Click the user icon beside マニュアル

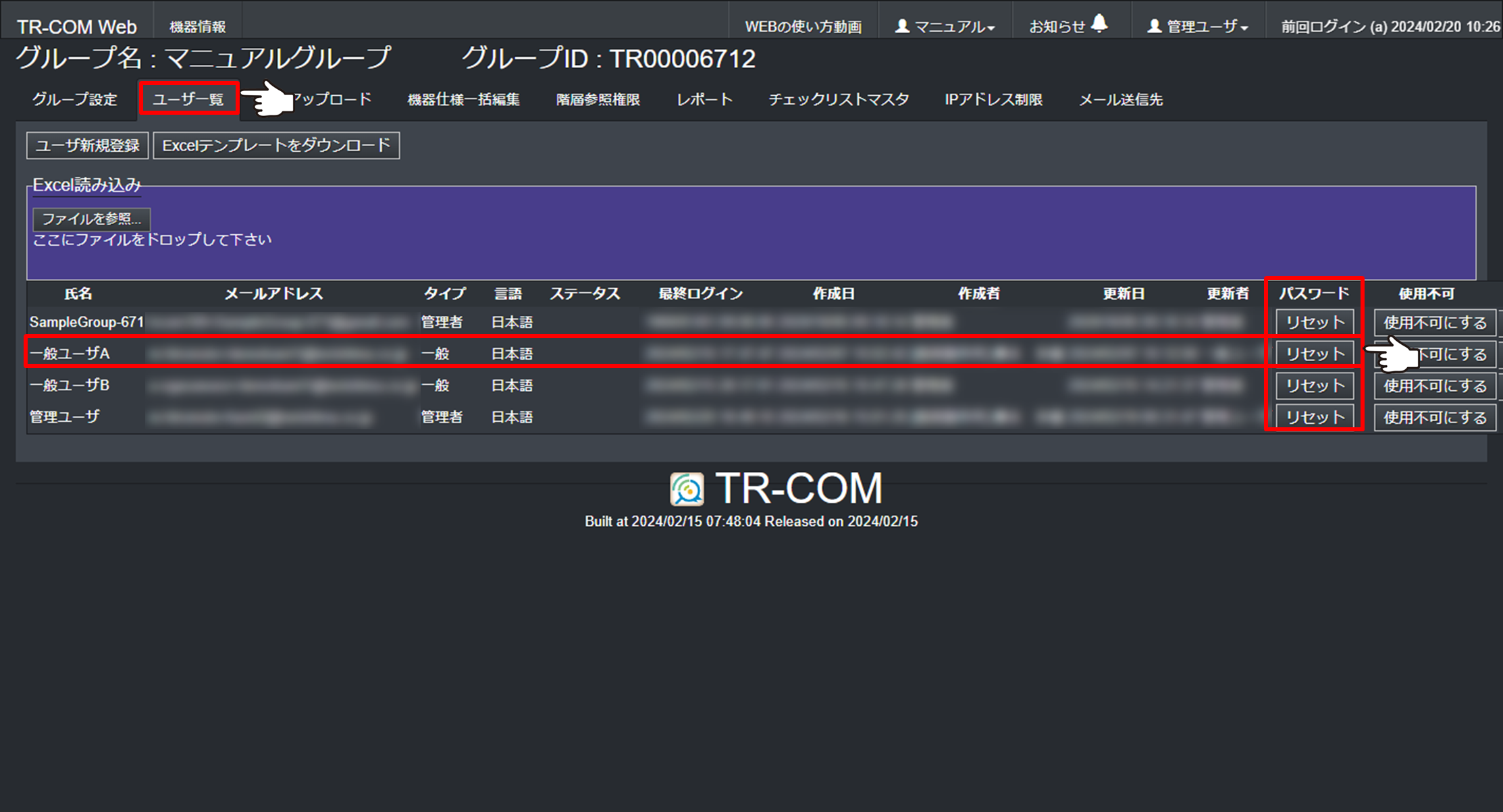[902, 26]
